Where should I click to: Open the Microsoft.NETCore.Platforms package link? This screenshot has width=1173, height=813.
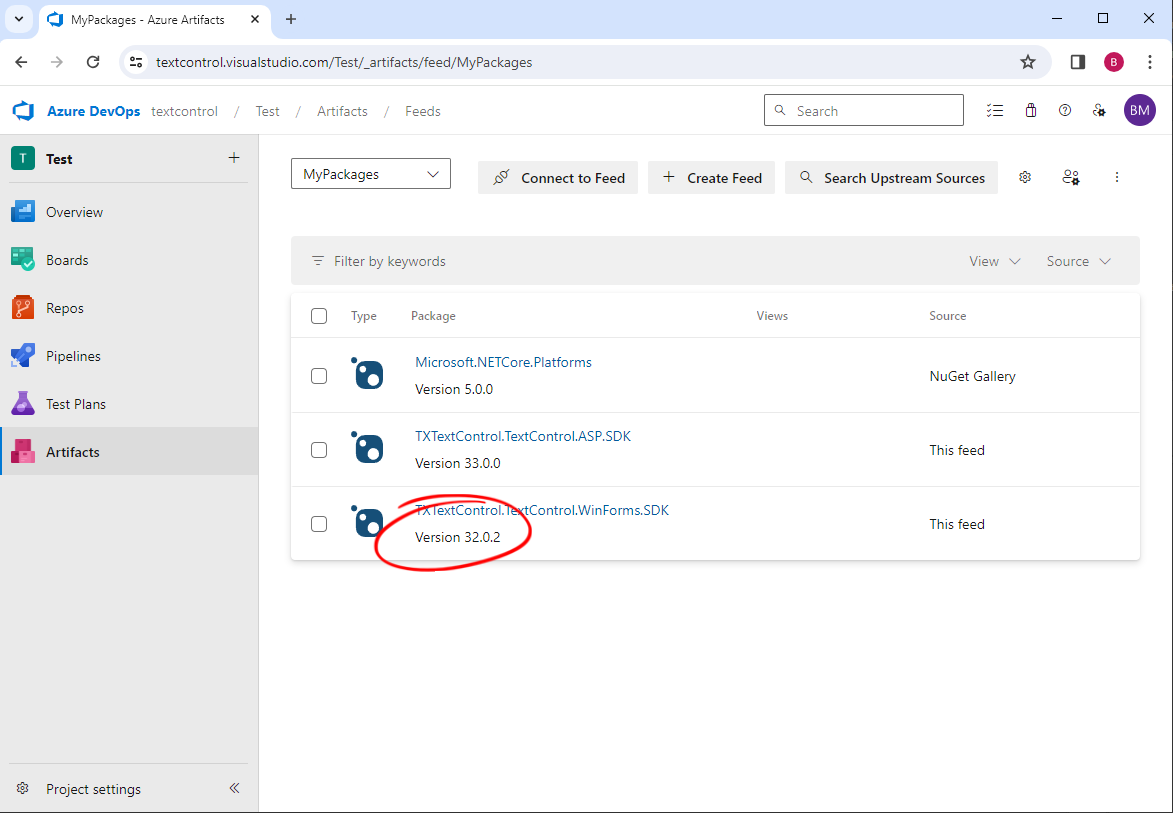(x=503, y=362)
